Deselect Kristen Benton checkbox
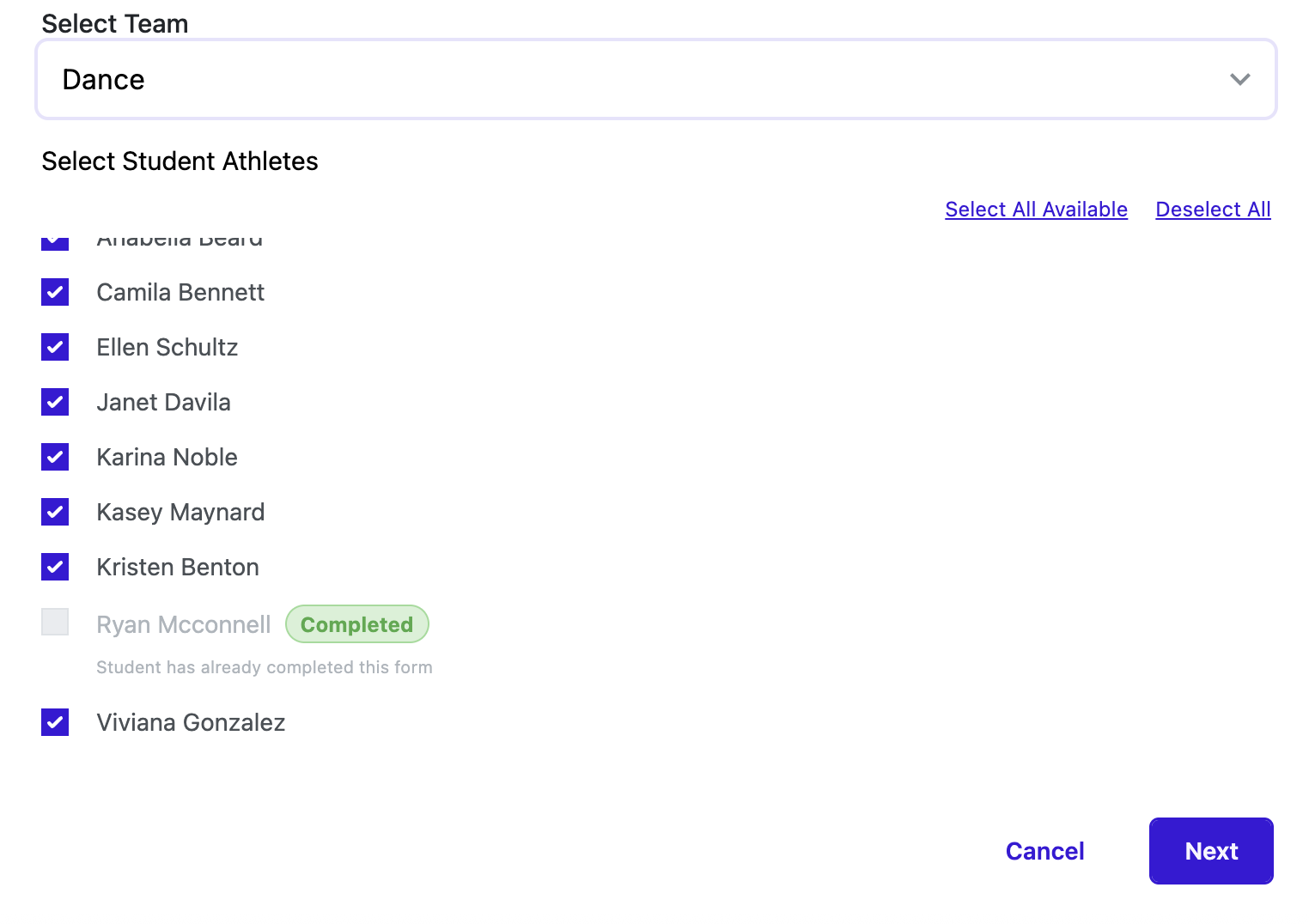Viewport: 1309px width, 924px height. [x=55, y=567]
